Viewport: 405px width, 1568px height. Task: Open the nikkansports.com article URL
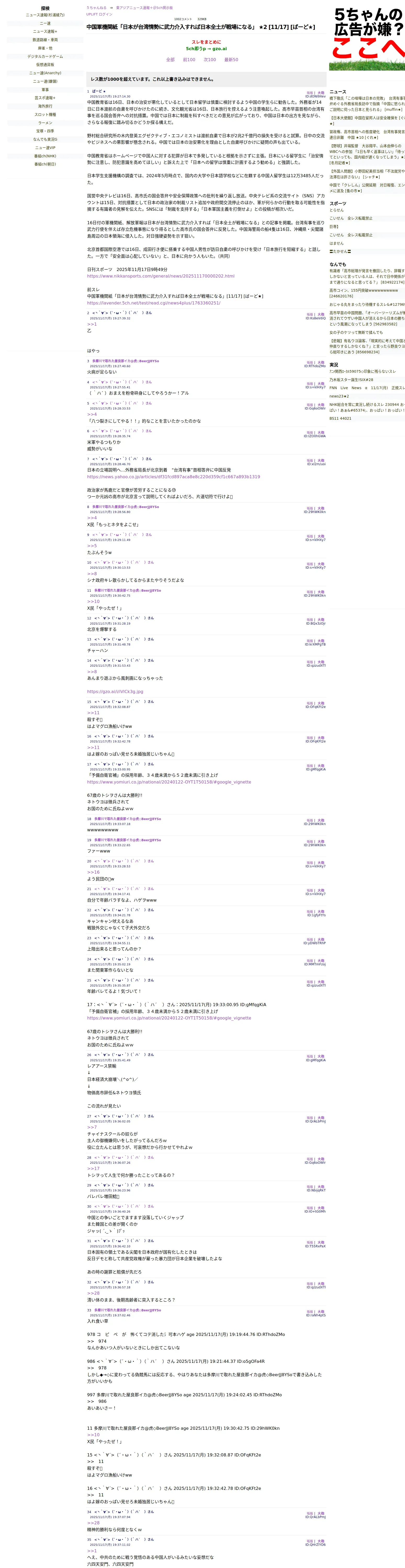point(161,276)
